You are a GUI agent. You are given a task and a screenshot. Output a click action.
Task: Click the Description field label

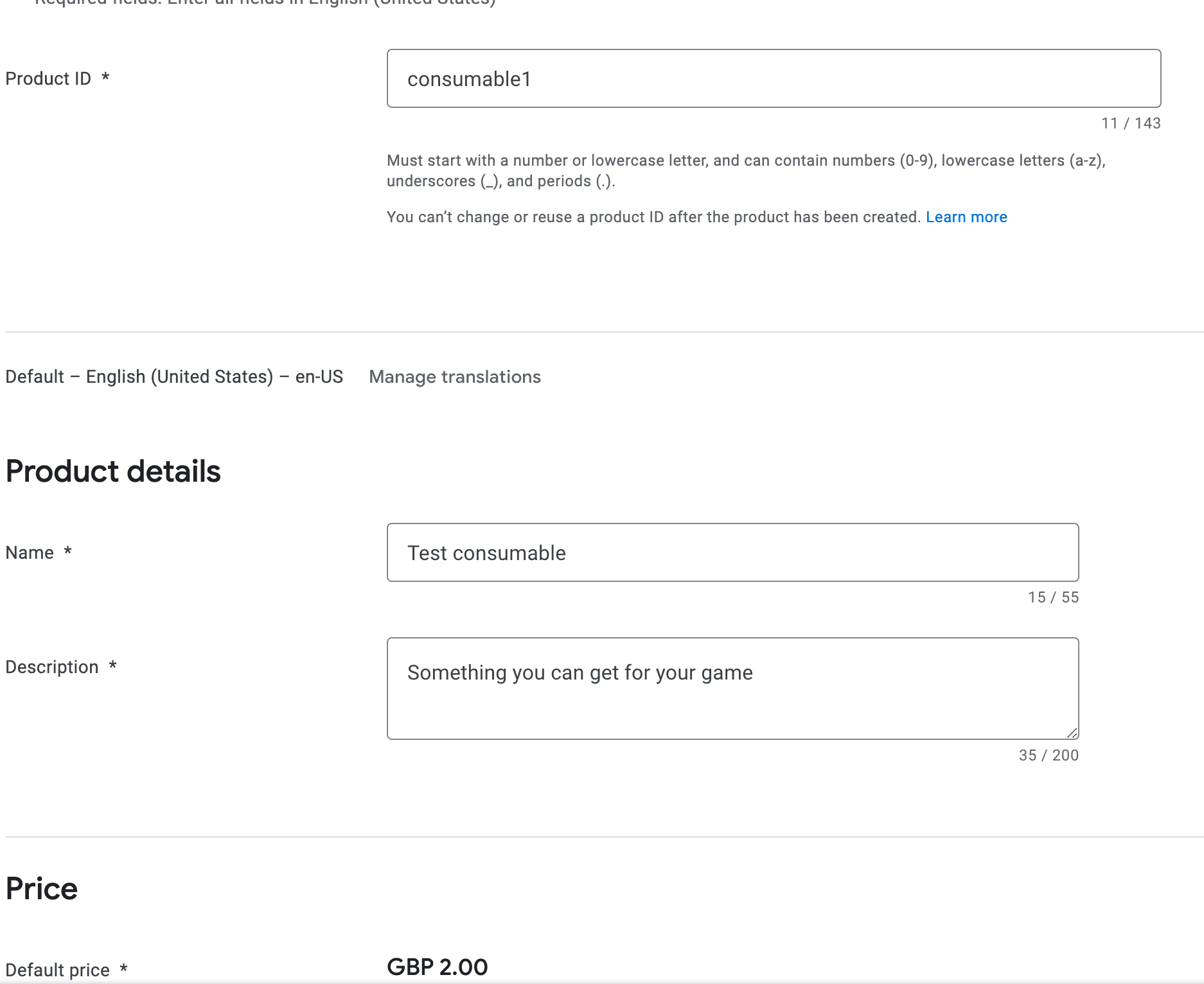coord(52,667)
